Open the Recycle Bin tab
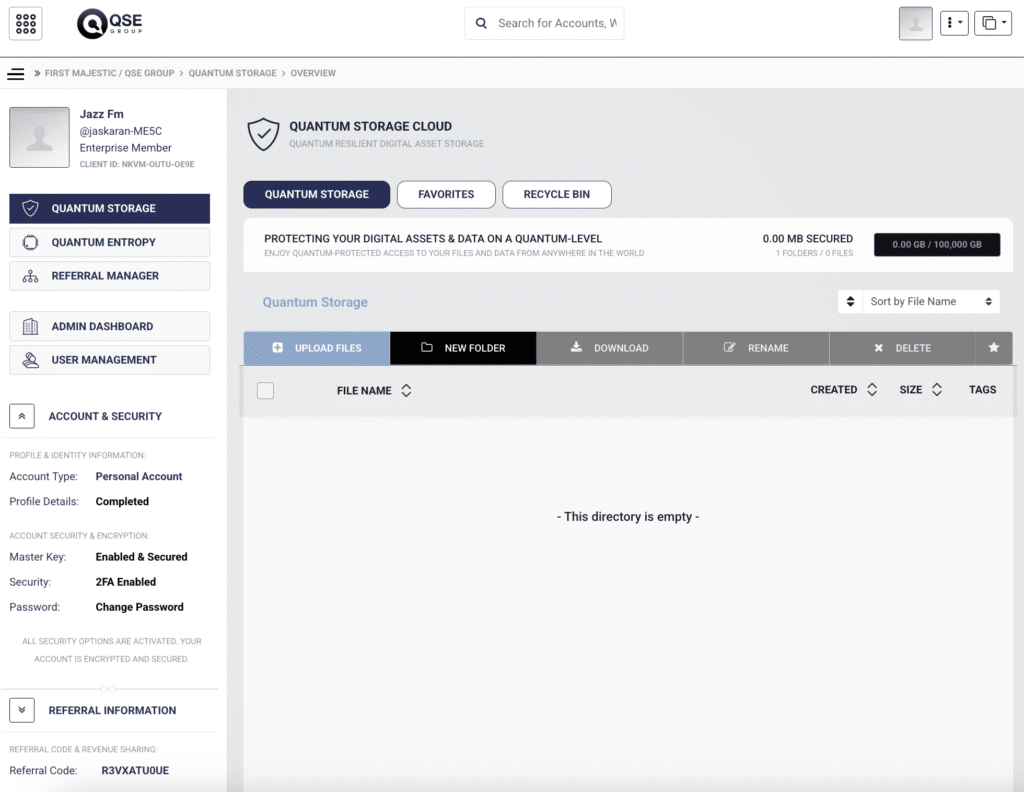This screenshot has height=792, width=1024. tap(556, 195)
